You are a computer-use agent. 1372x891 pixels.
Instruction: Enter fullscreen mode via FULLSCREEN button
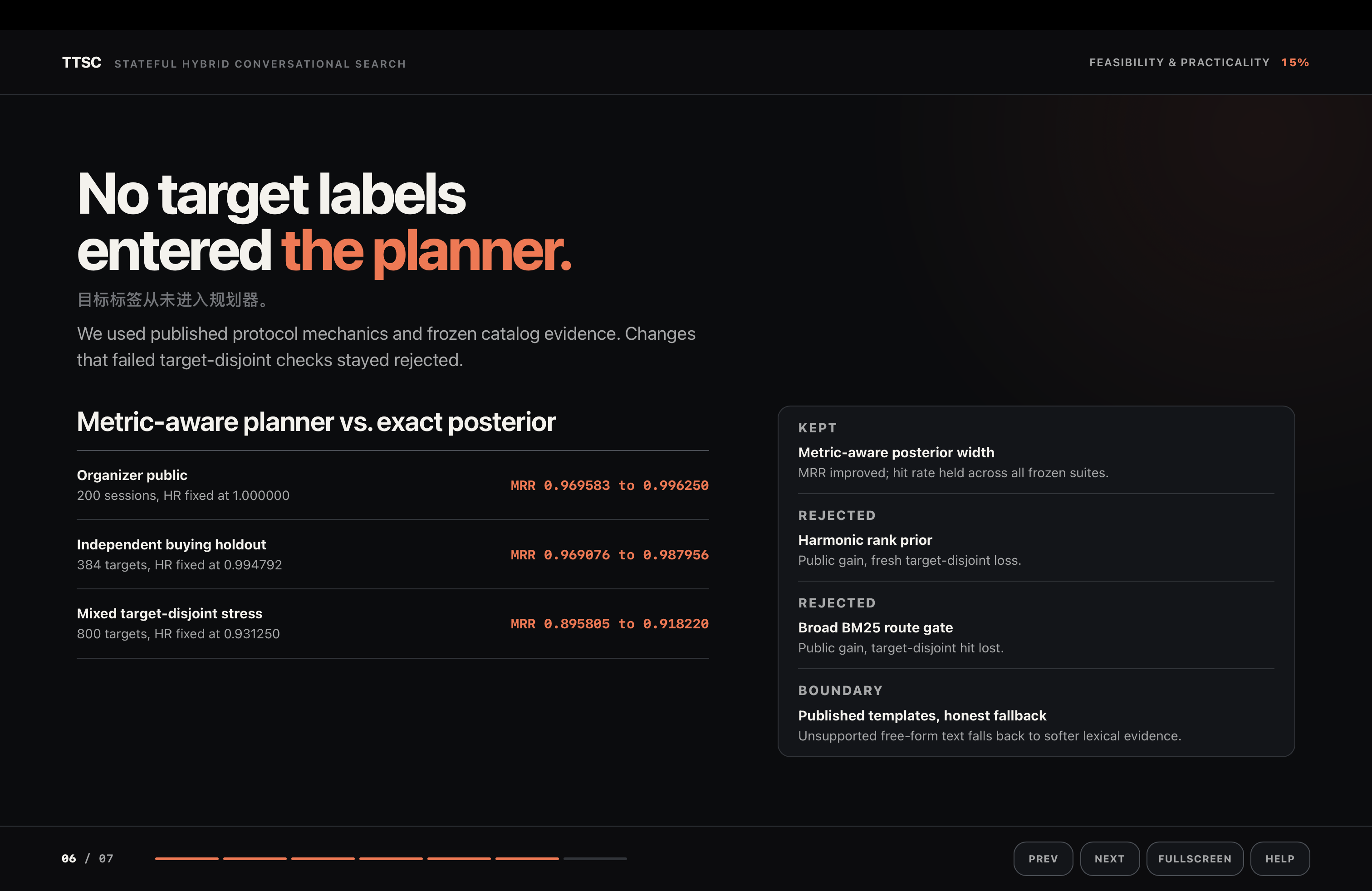coord(1195,858)
